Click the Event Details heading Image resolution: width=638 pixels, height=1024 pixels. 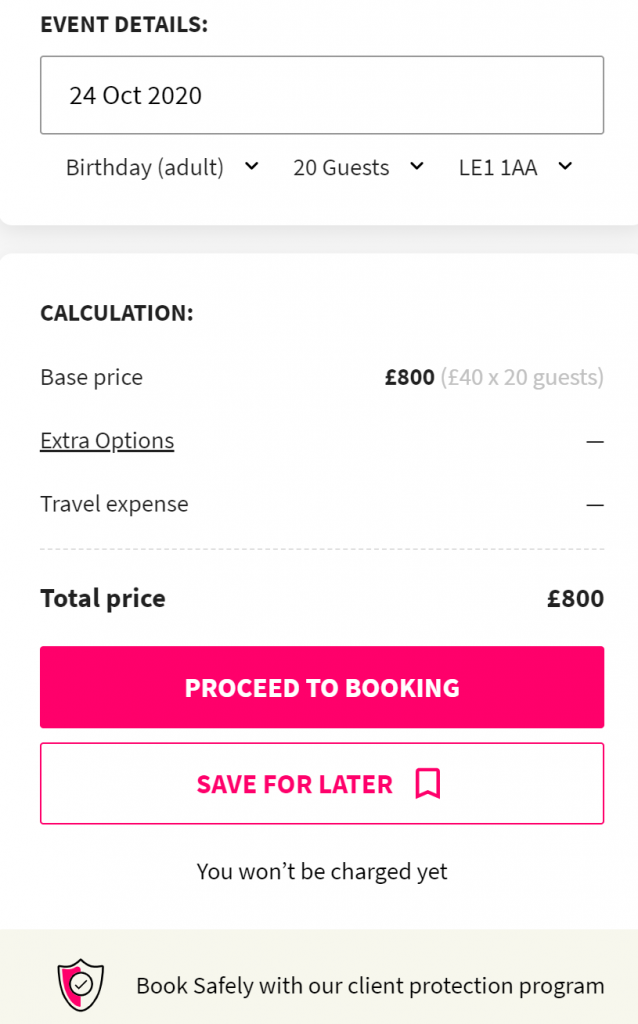tap(124, 25)
